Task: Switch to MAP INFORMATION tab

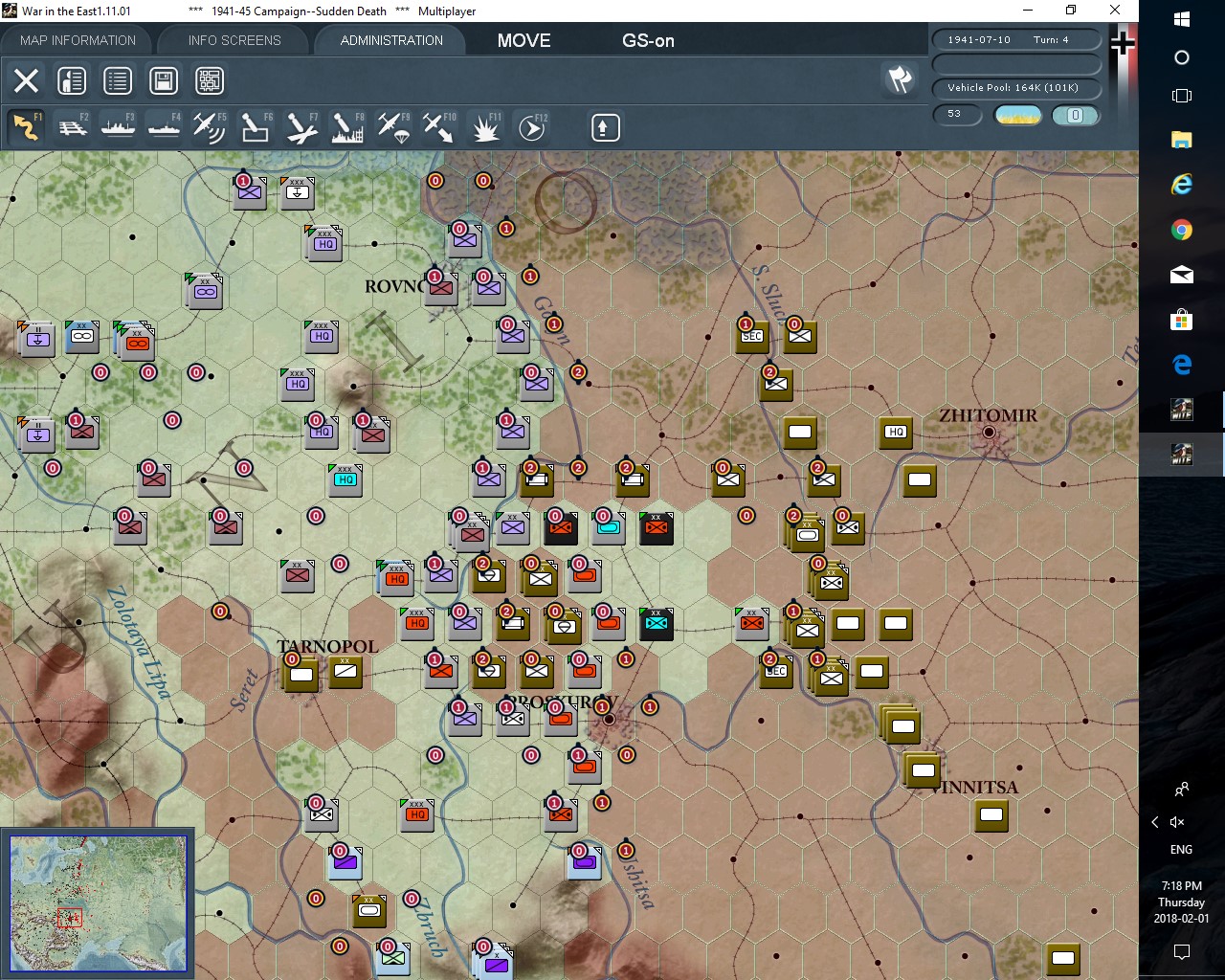Action: point(78,40)
